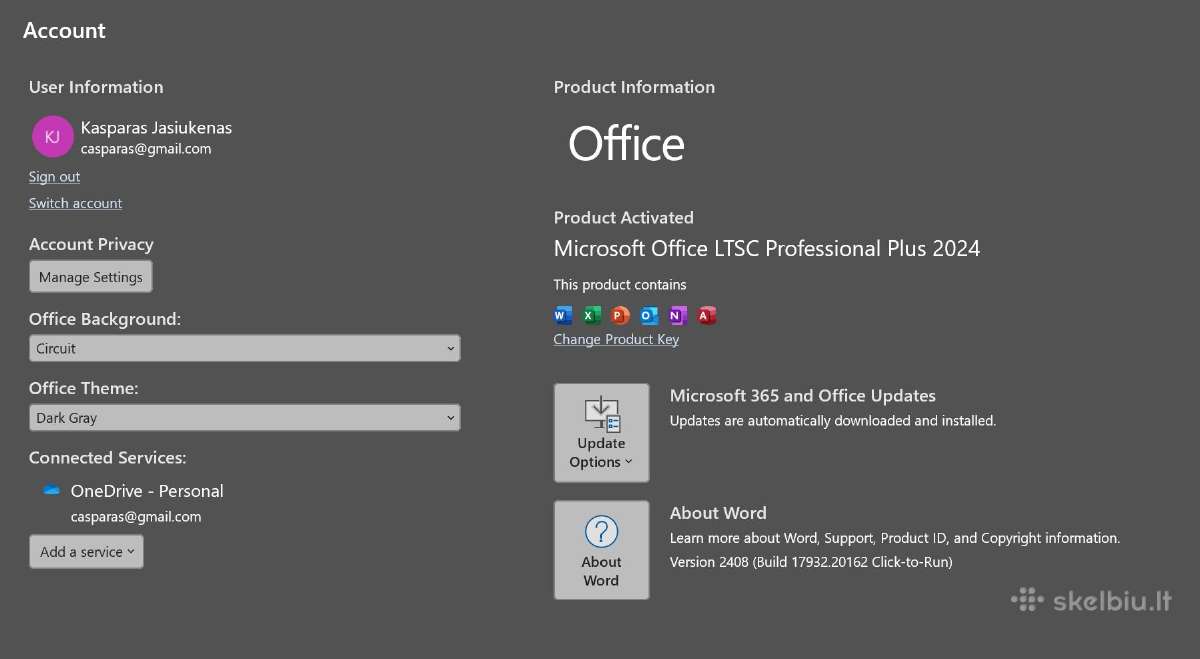Click the Version 2408 build text
The width and height of the screenshot is (1200, 659).
tap(811, 562)
